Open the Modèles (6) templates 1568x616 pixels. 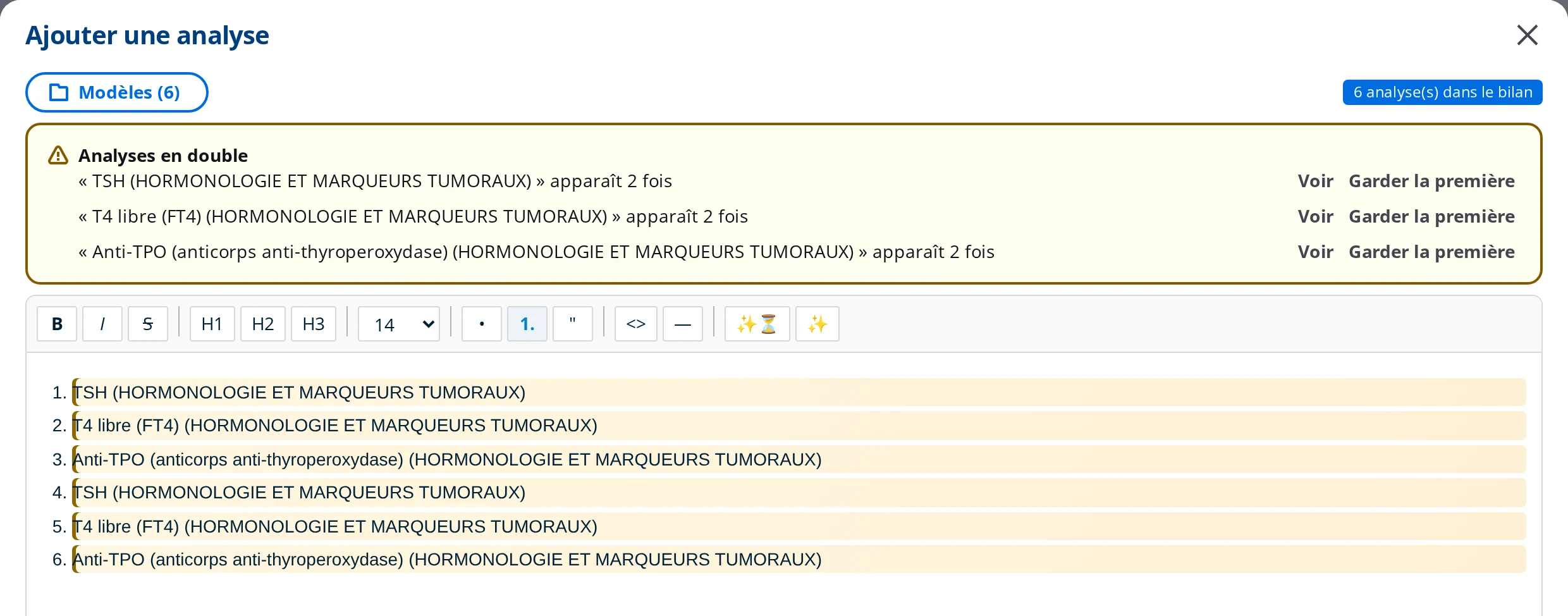tap(117, 92)
